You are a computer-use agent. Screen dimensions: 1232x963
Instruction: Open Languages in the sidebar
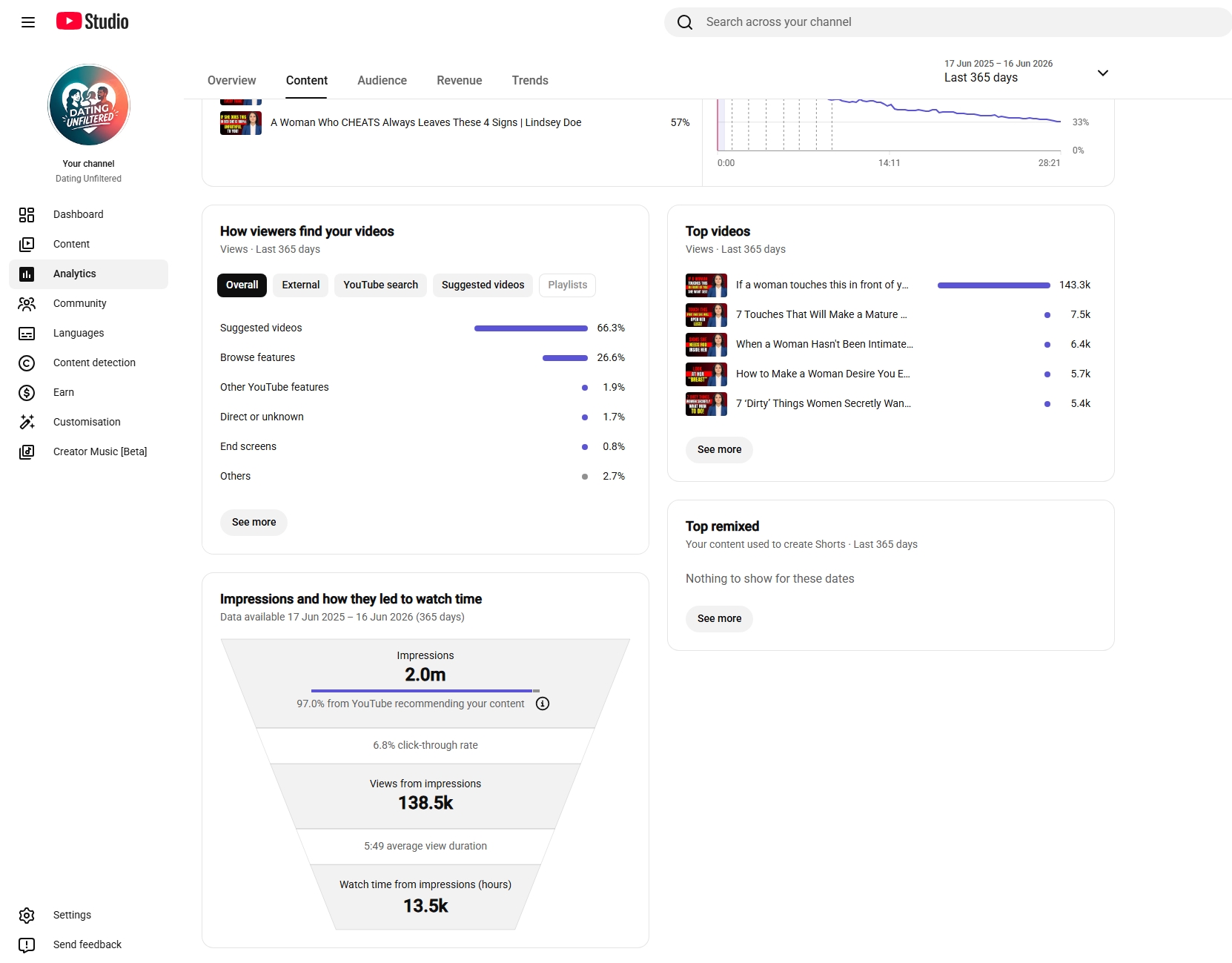[x=89, y=334]
